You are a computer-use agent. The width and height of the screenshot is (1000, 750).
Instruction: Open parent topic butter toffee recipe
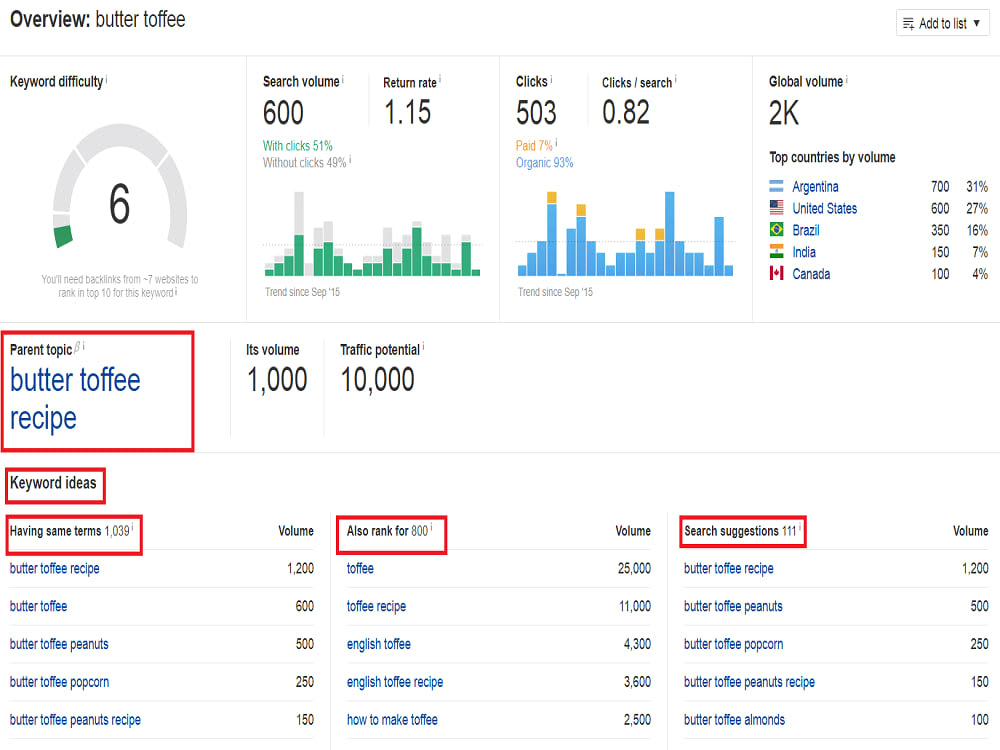(75, 399)
